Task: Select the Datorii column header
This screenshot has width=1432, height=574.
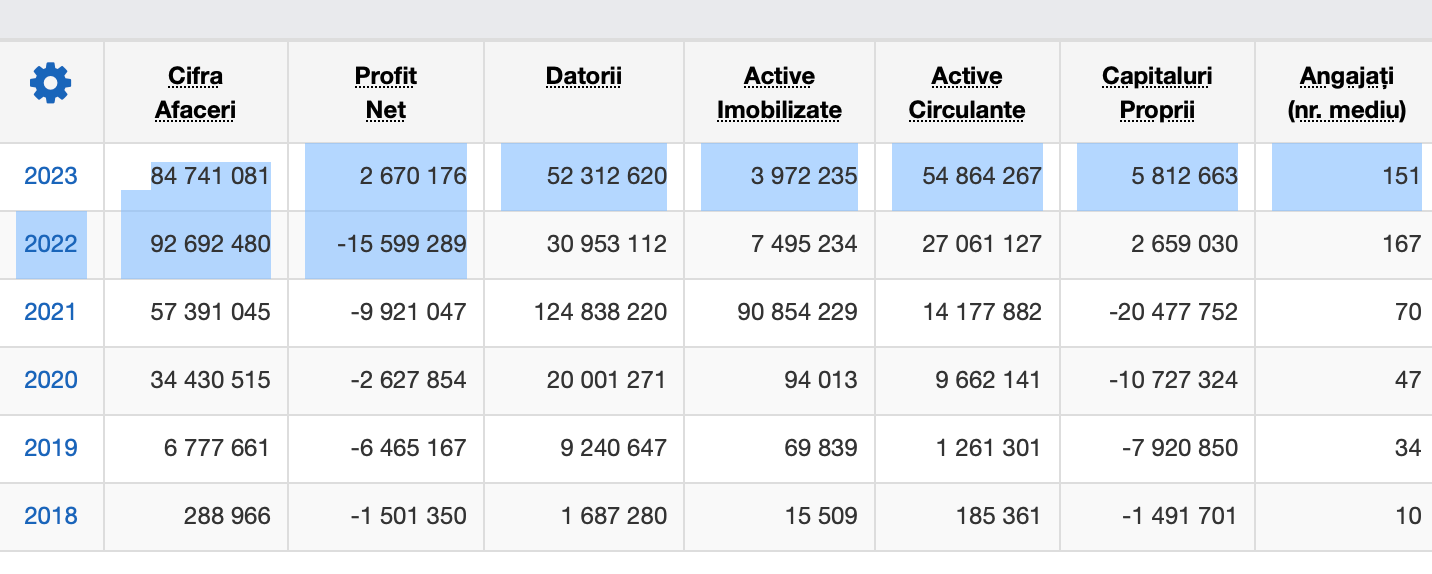Action: (584, 76)
